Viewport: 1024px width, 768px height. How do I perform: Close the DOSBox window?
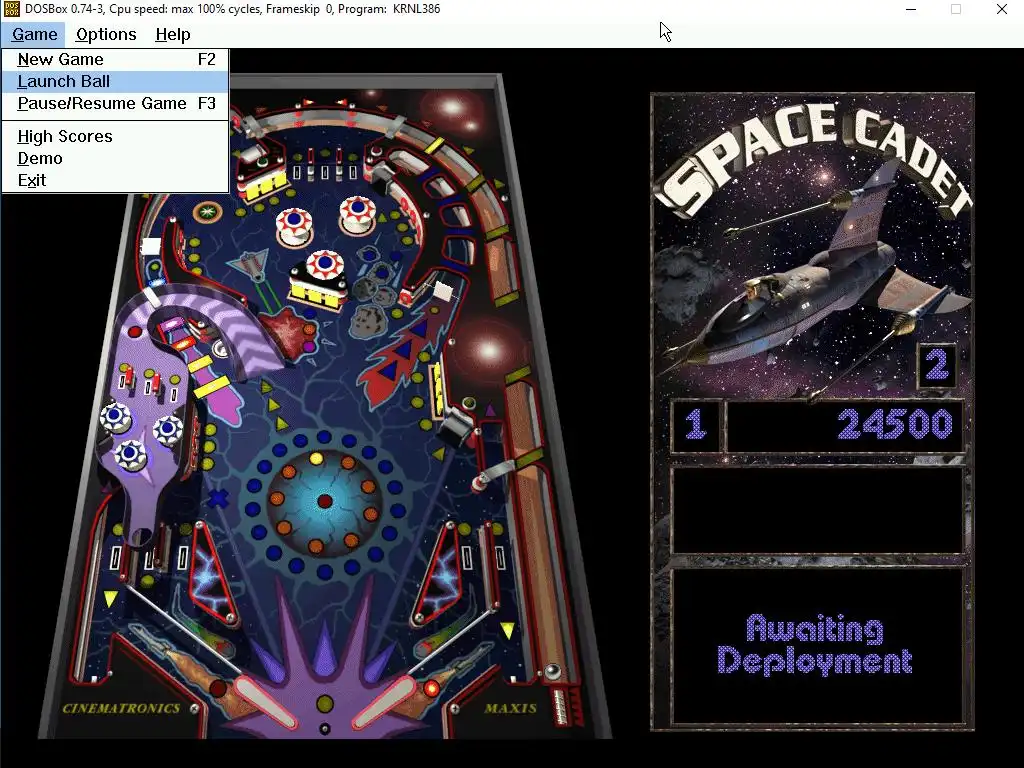pyautogui.click(x=1001, y=9)
